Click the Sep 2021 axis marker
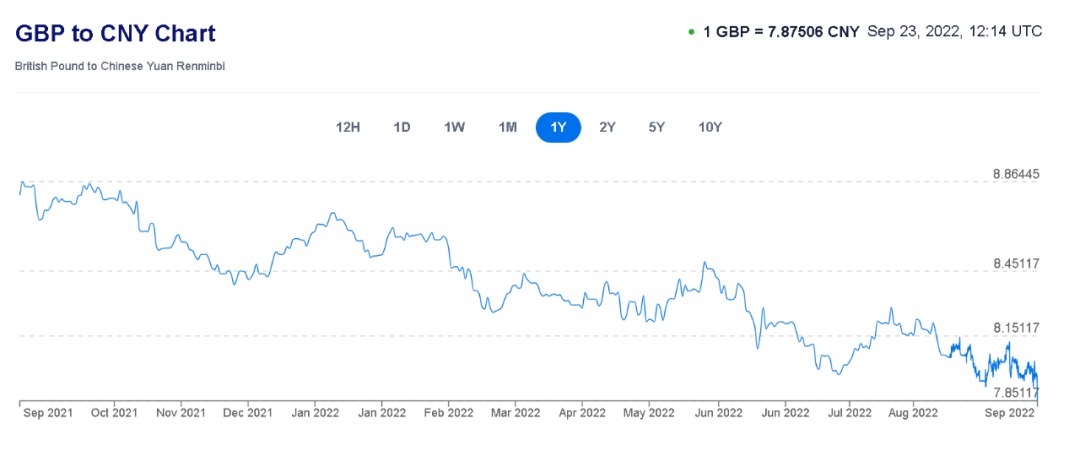1080x456 pixels. [46, 412]
